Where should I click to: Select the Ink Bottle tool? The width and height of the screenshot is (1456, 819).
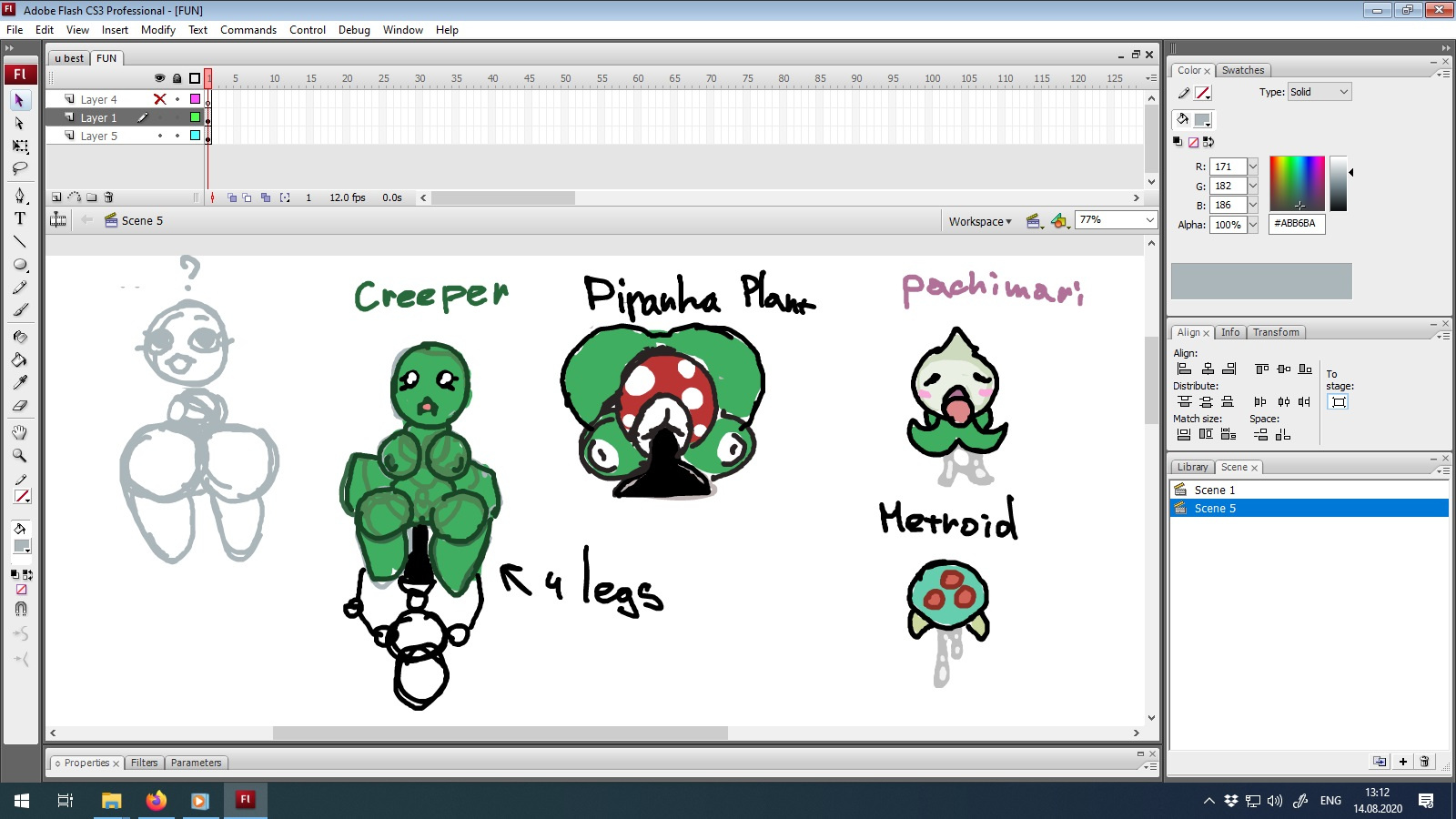point(20,337)
